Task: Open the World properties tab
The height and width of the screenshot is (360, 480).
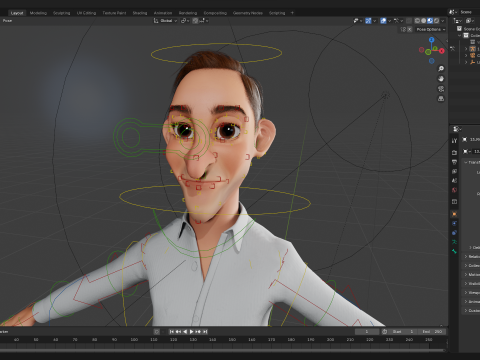Action: coord(454,190)
